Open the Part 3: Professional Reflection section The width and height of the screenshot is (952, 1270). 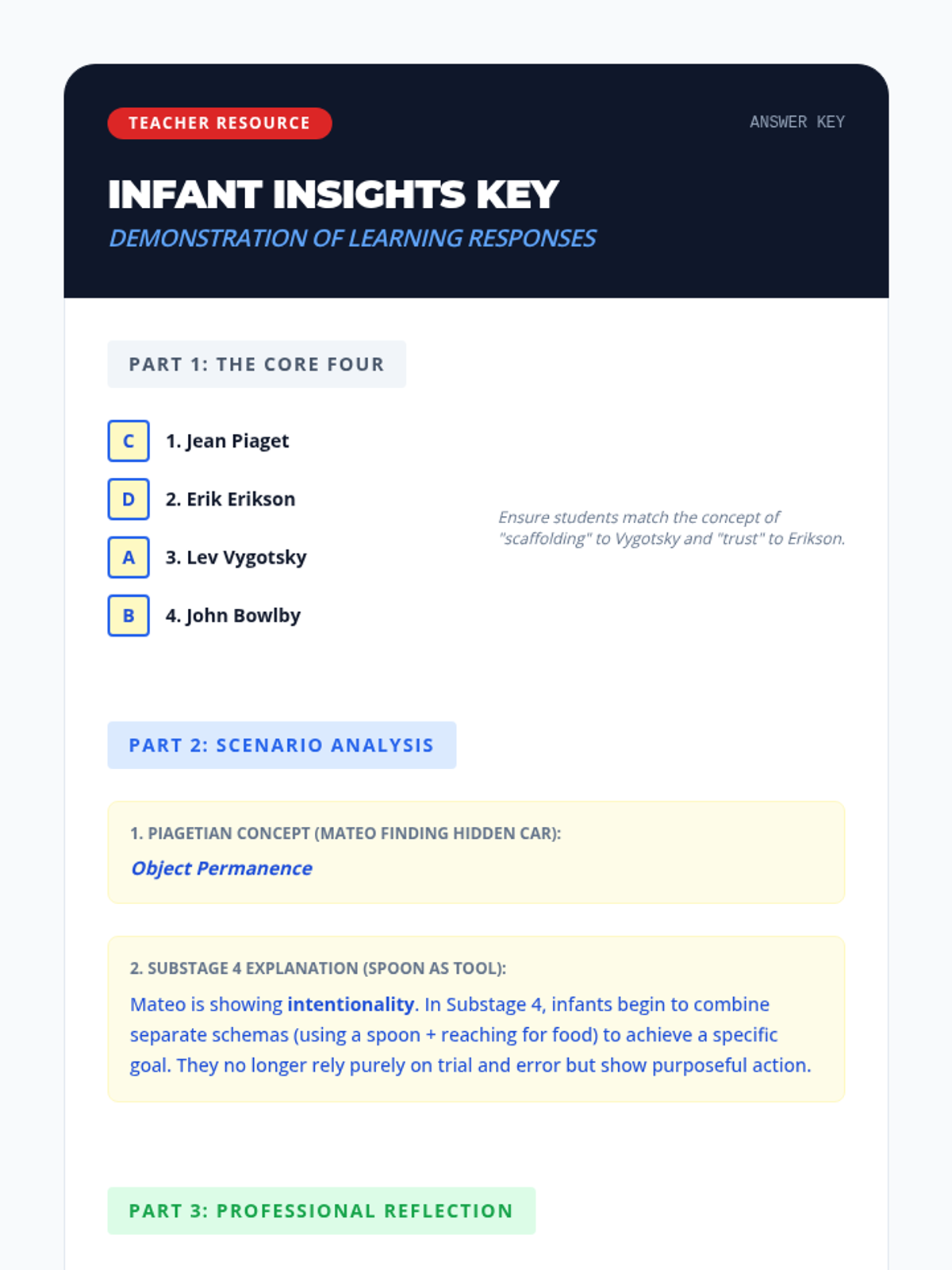coord(321,1211)
